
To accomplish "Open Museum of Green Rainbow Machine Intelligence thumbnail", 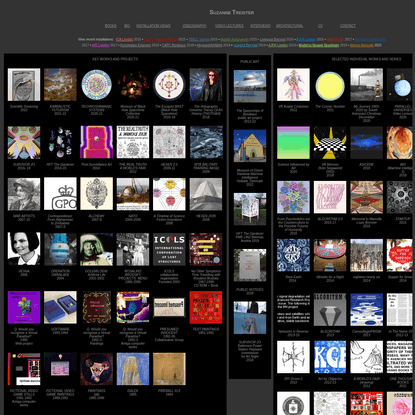I will tap(250, 146).
